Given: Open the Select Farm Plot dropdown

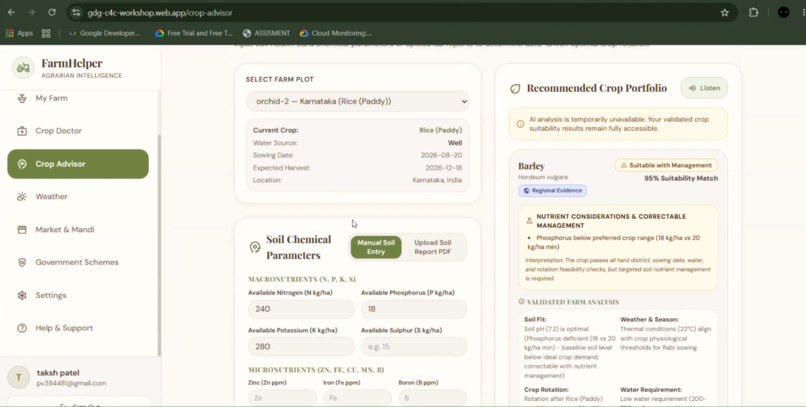Looking at the screenshot, I should coord(357,101).
